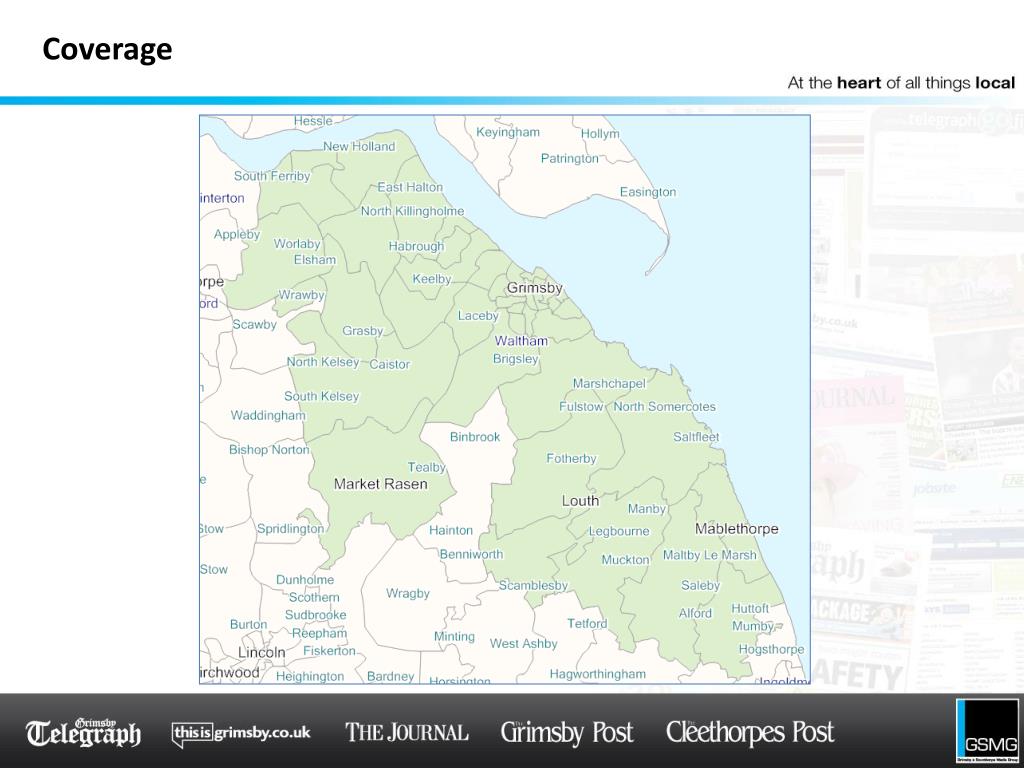Screen dimensions: 1024x768
Task: Click the Brigsley map label
Action: [516, 359]
